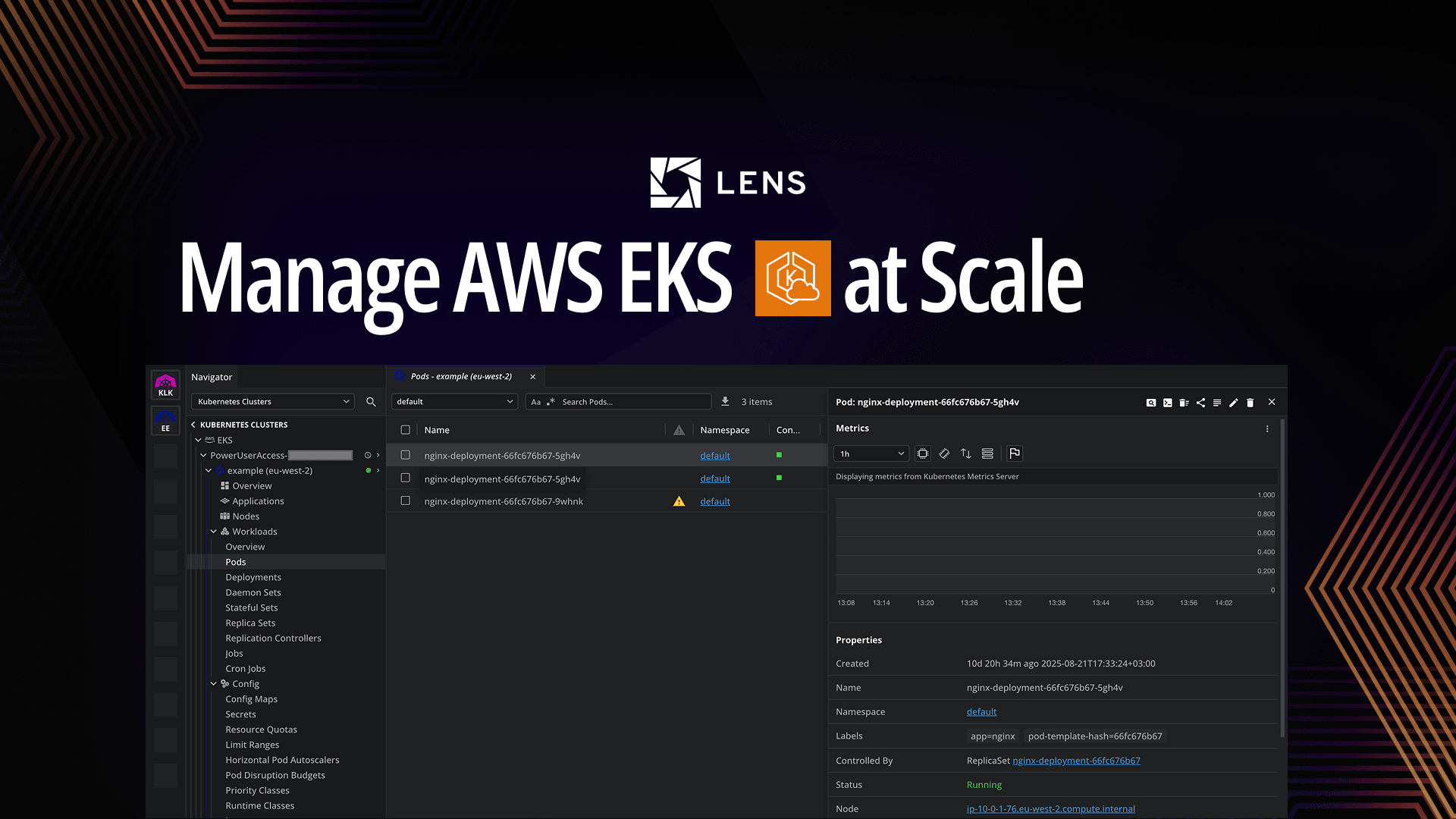Open the default namespace filter dropdown
Image resolution: width=1456 pixels, height=819 pixels.
click(x=454, y=402)
